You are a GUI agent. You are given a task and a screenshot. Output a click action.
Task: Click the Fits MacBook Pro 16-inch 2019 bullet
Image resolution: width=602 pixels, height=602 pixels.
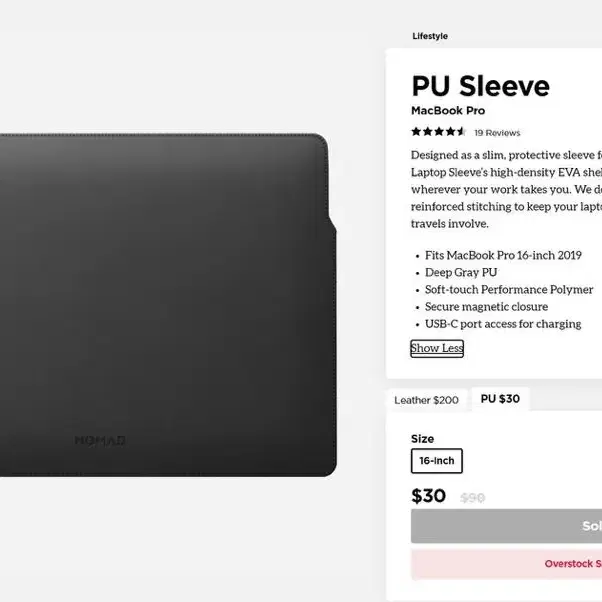pos(503,255)
